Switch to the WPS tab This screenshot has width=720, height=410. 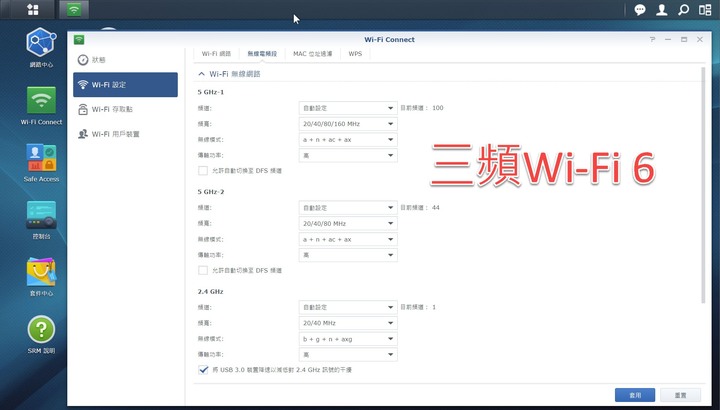click(x=355, y=54)
